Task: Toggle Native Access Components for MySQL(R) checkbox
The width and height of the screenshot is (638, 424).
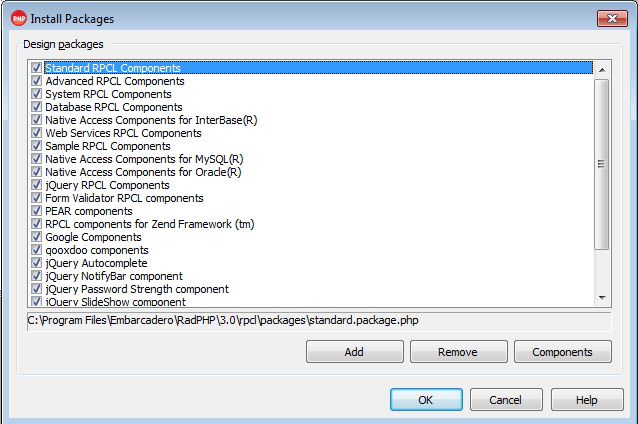Action: (x=36, y=159)
